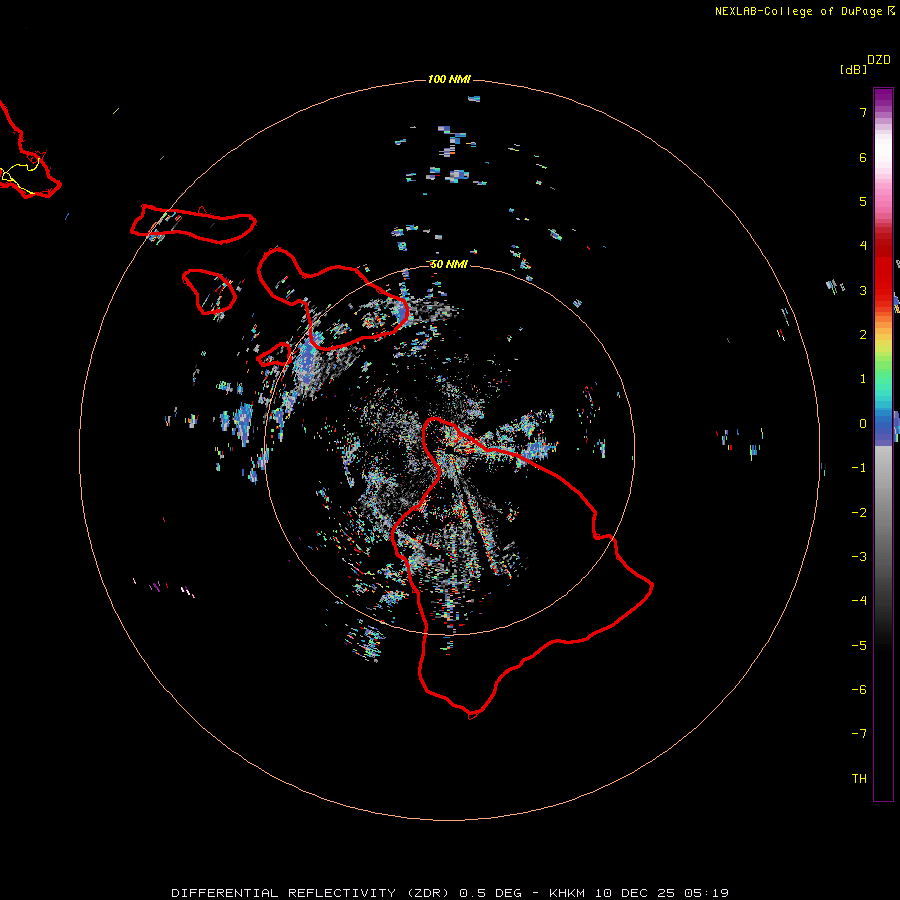Image resolution: width=900 pixels, height=900 pixels.
Task: Click the 0 value on the ZDR scale
Action: [x=863, y=424]
